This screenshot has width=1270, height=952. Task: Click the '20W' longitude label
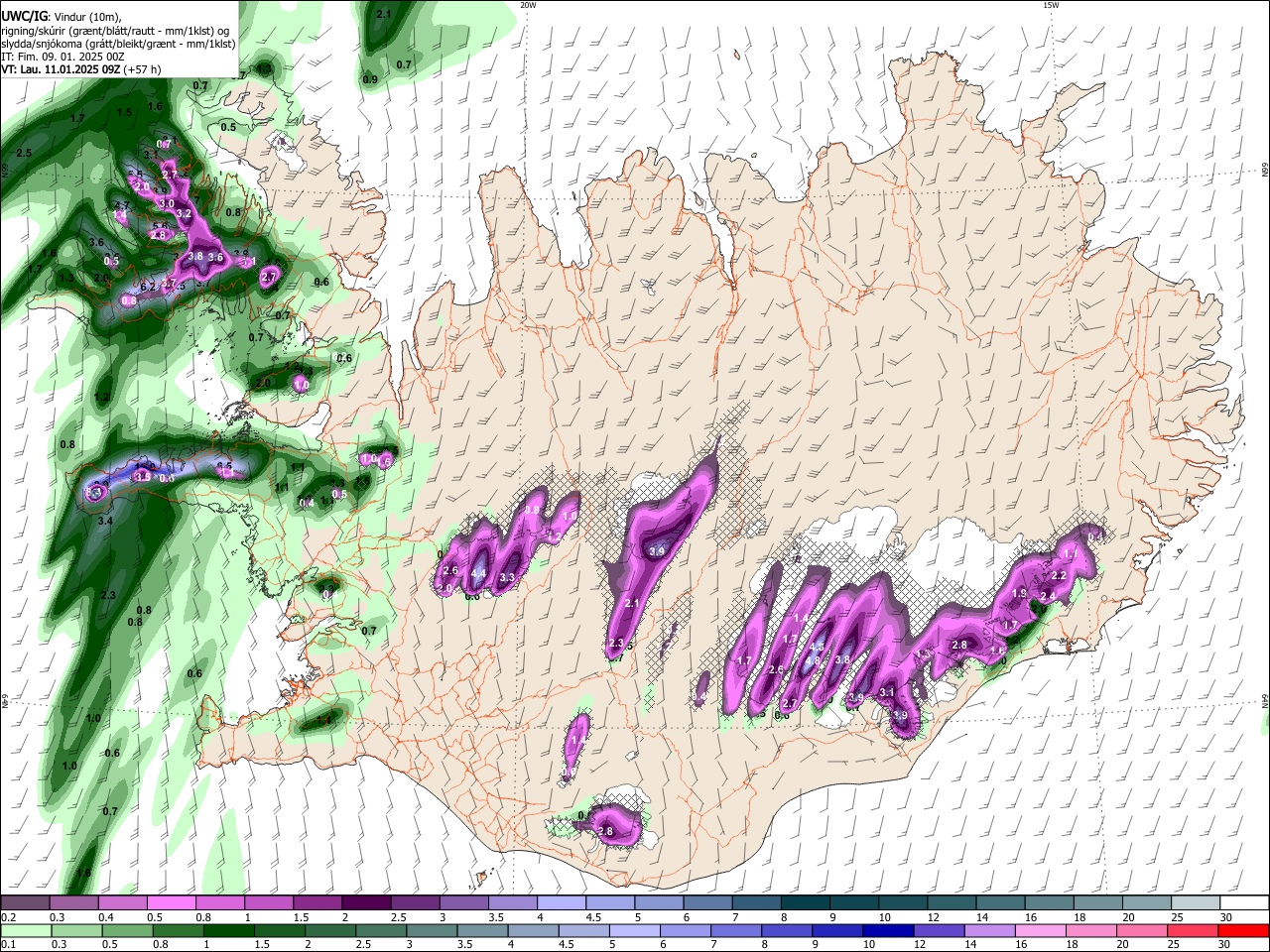(528, 5)
